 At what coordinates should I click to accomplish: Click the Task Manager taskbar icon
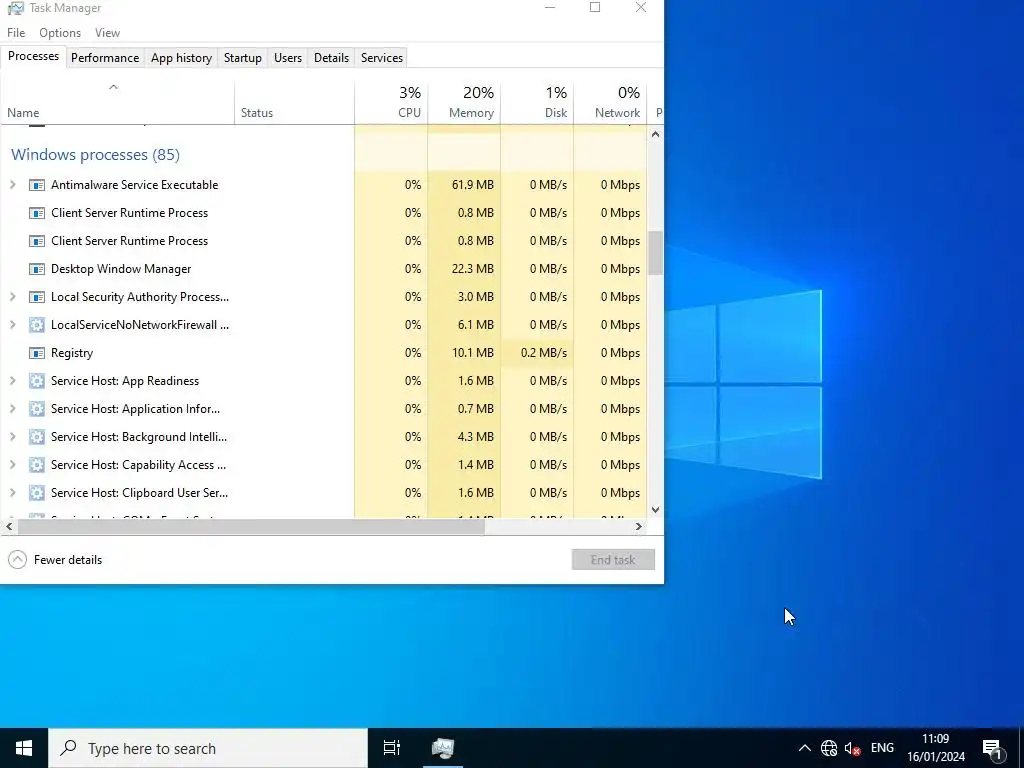click(443, 748)
